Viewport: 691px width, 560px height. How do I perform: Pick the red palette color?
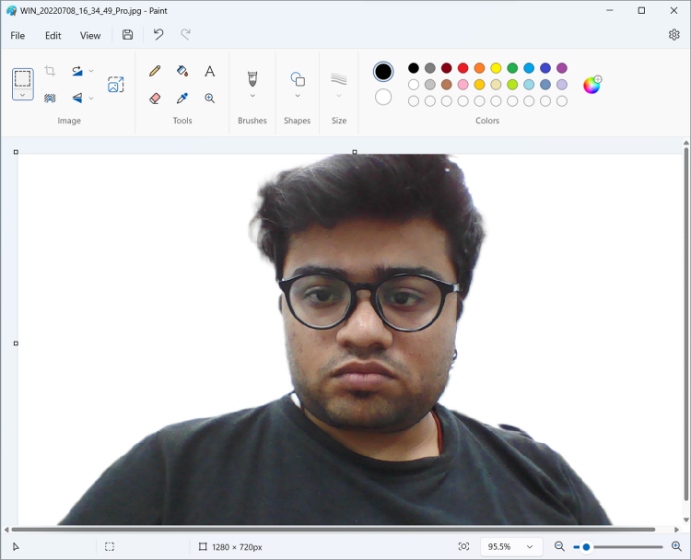(x=463, y=68)
